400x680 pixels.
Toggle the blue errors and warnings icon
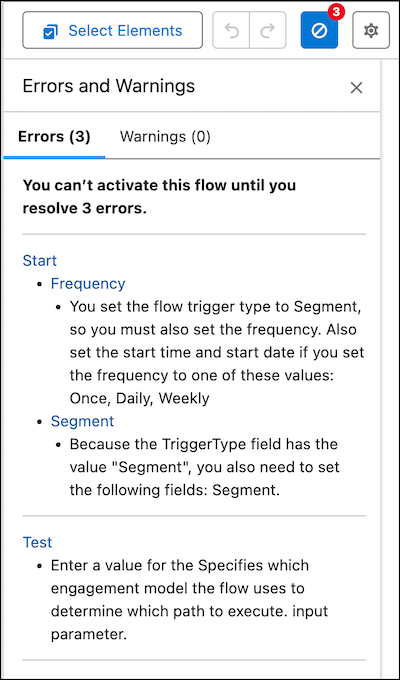click(319, 30)
